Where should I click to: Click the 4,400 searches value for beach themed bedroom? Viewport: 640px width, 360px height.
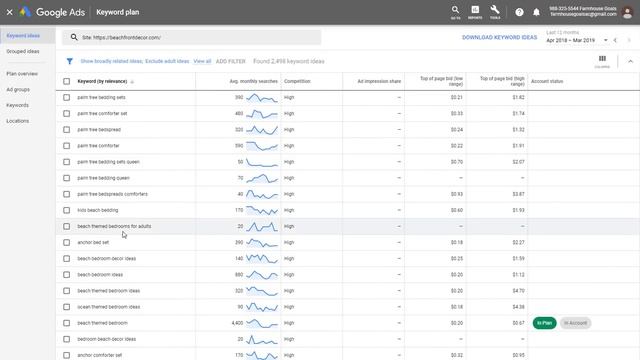click(x=237, y=323)
